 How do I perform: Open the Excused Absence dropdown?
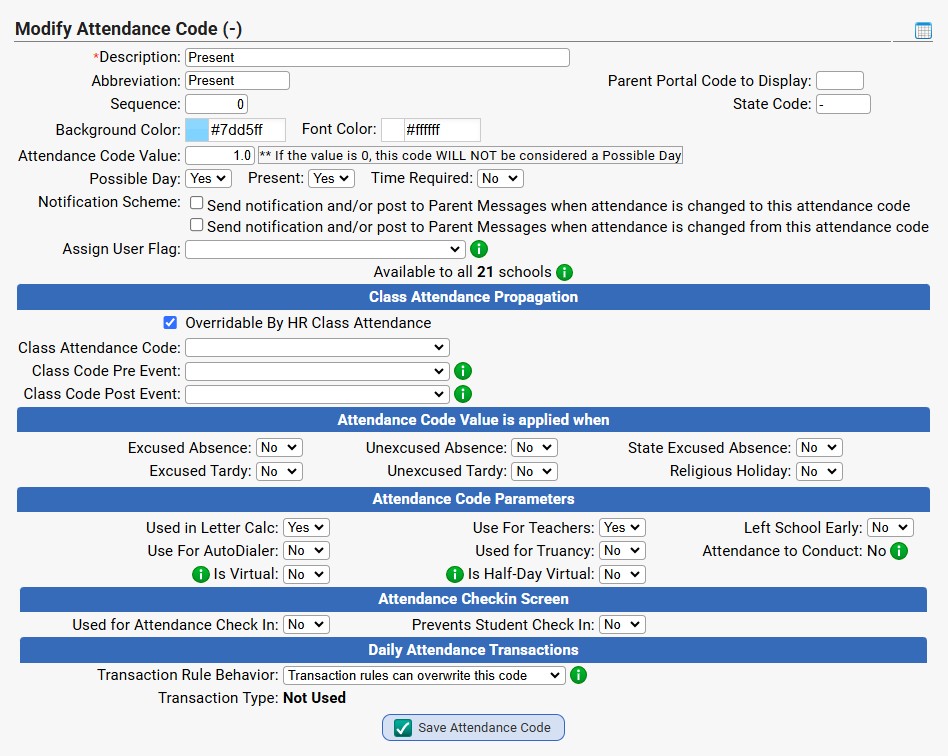(279, 448)
